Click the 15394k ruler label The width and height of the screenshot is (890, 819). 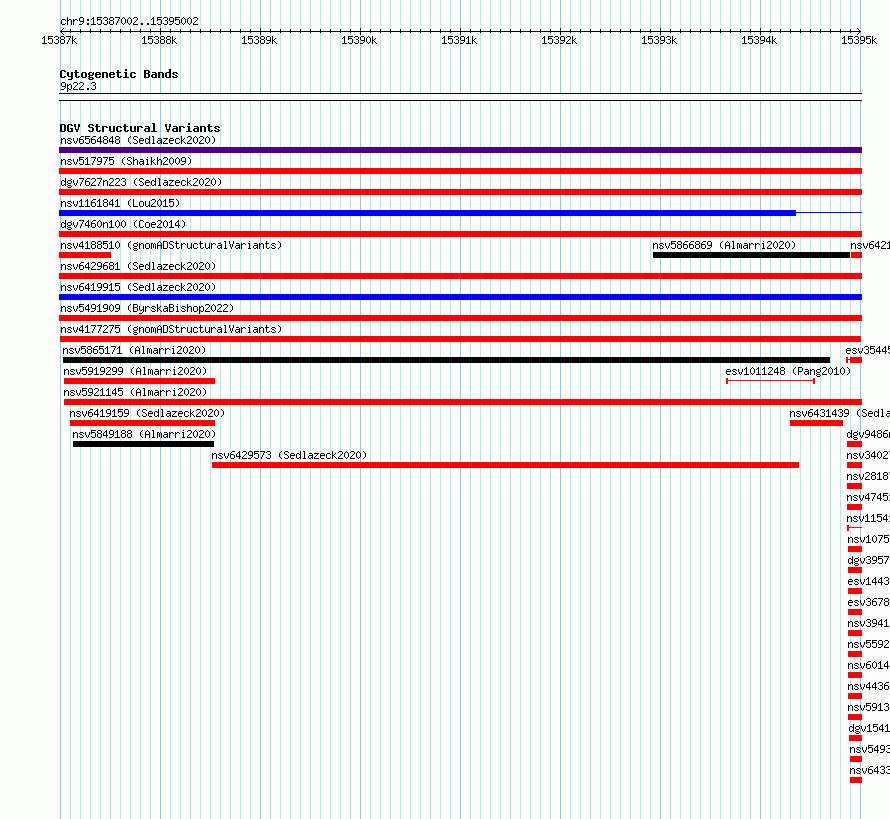[759, 40]
